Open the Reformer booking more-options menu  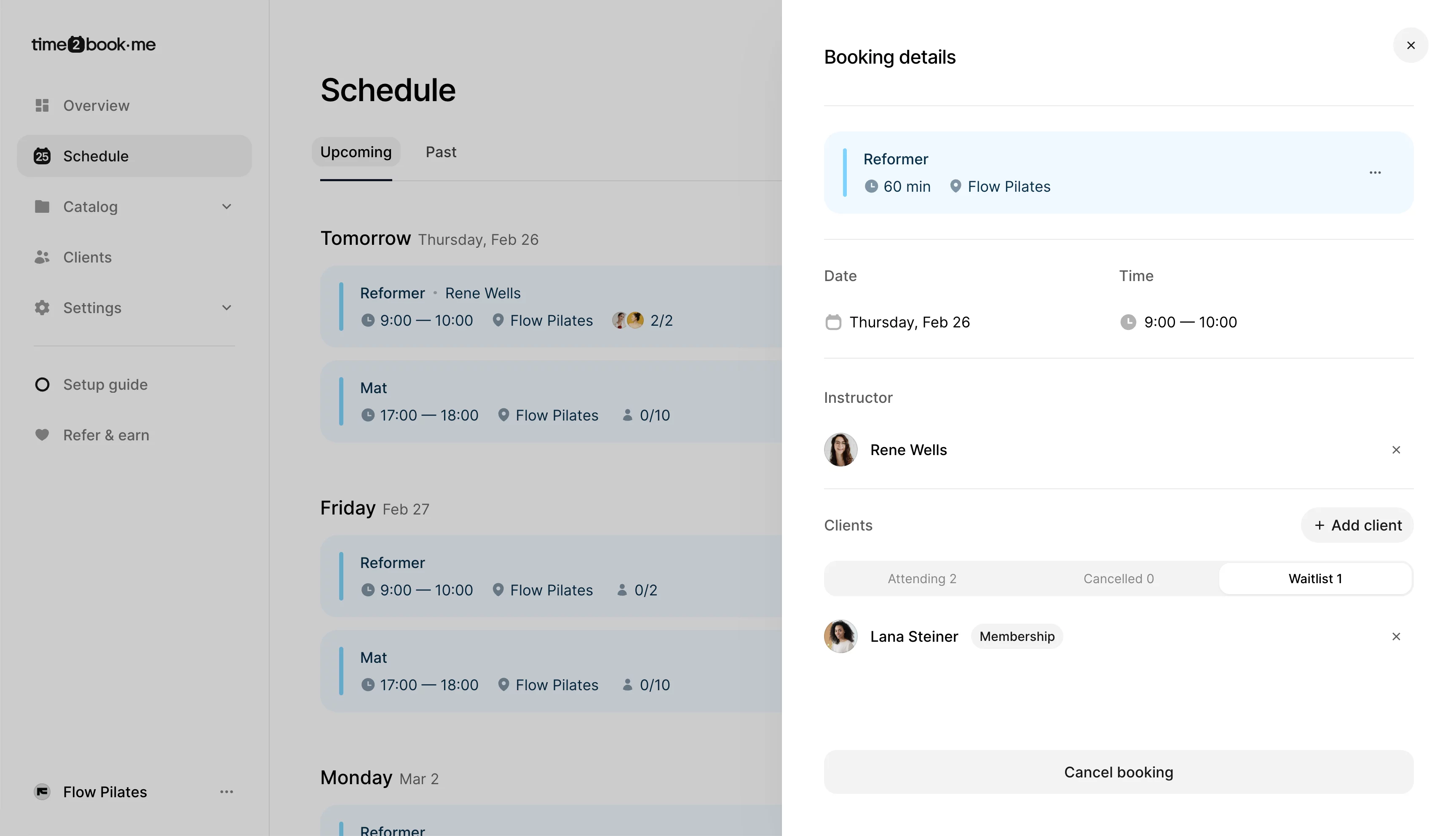[x=1375, y=173]
